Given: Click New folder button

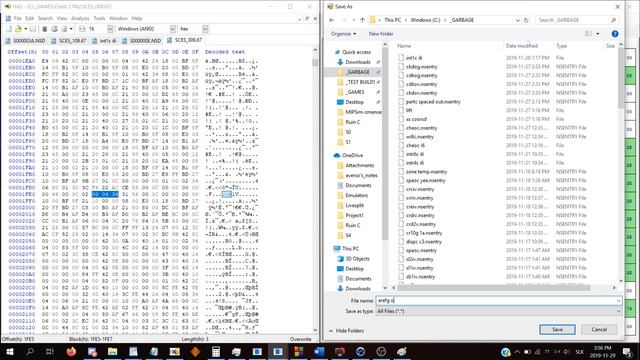Looking at the screenshot, I should [x=381, y=34].
